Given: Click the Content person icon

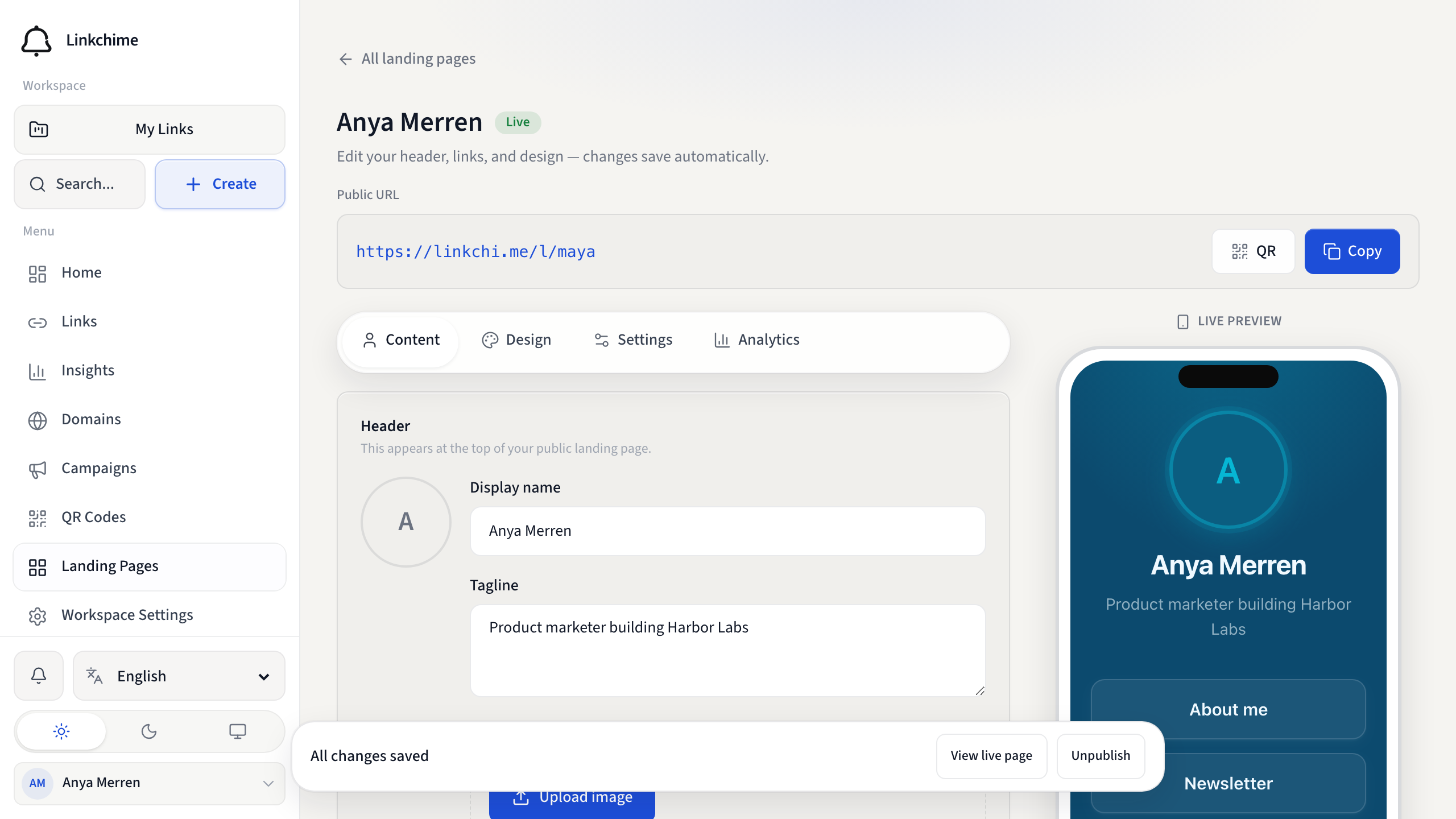Looking at the screenshot, I should tap(370, 340).
